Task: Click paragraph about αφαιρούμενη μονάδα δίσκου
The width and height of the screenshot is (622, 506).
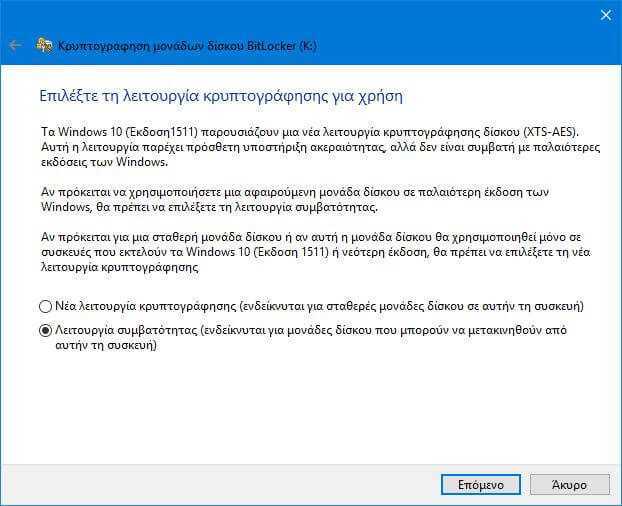Action: coord(295,199)
